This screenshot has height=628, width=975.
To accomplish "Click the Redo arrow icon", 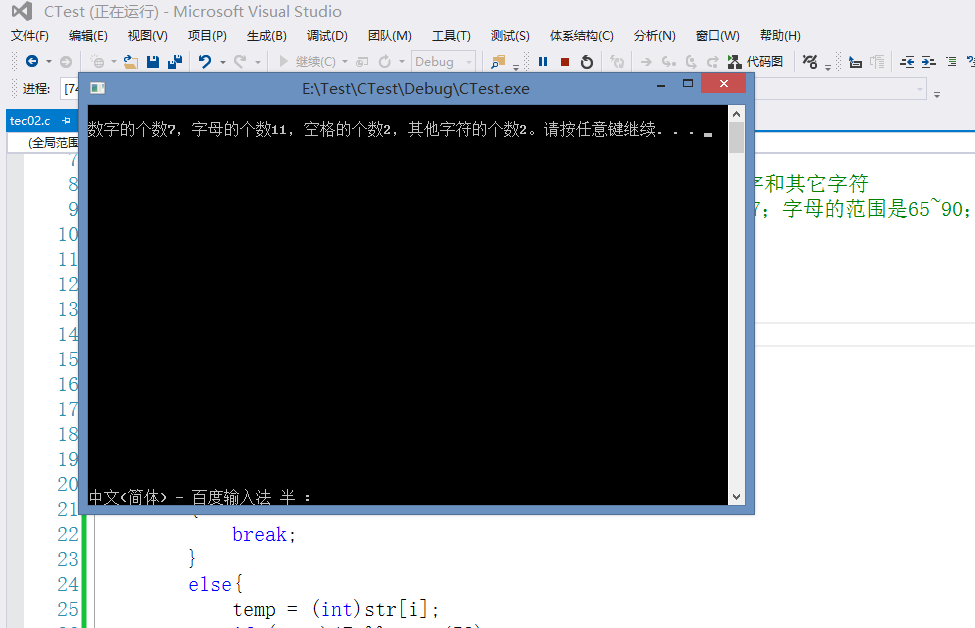I will [x=240, y=62].
